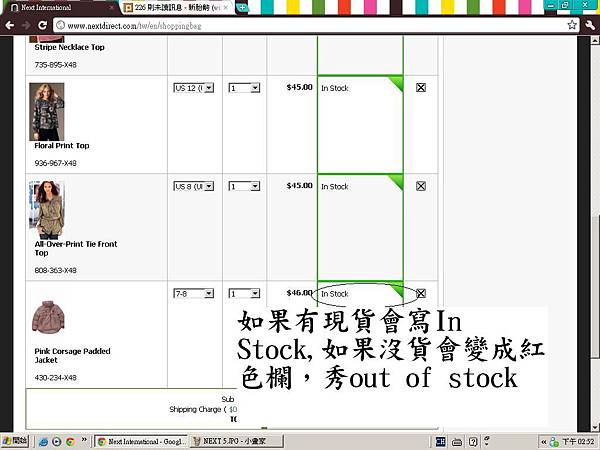
Task: Close the Next International browser tab
Action: (112, 7)
